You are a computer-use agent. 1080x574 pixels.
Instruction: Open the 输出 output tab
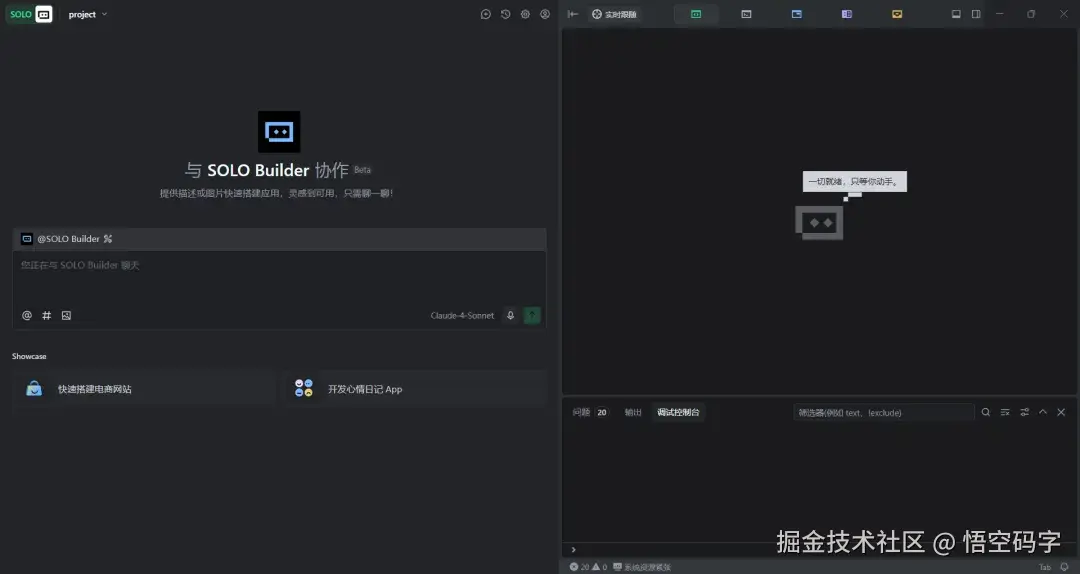pyautogui.click(x=633, y=413)
